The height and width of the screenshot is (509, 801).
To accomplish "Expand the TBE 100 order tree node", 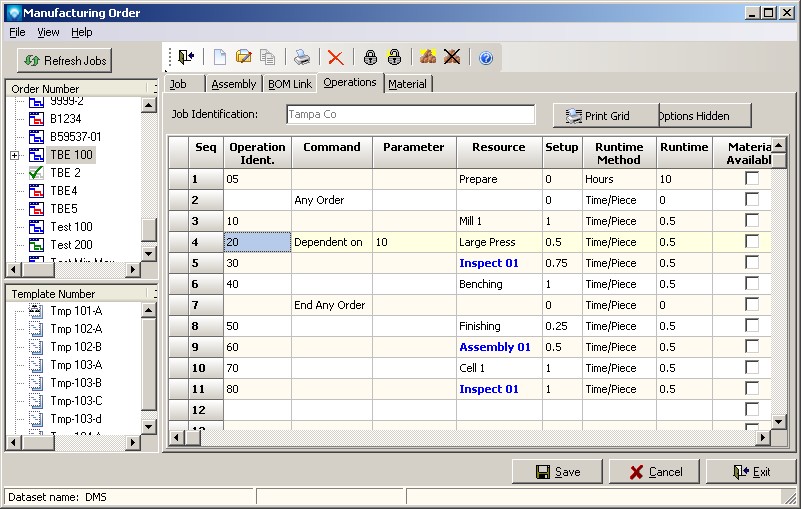I will (x=14, y=155).
